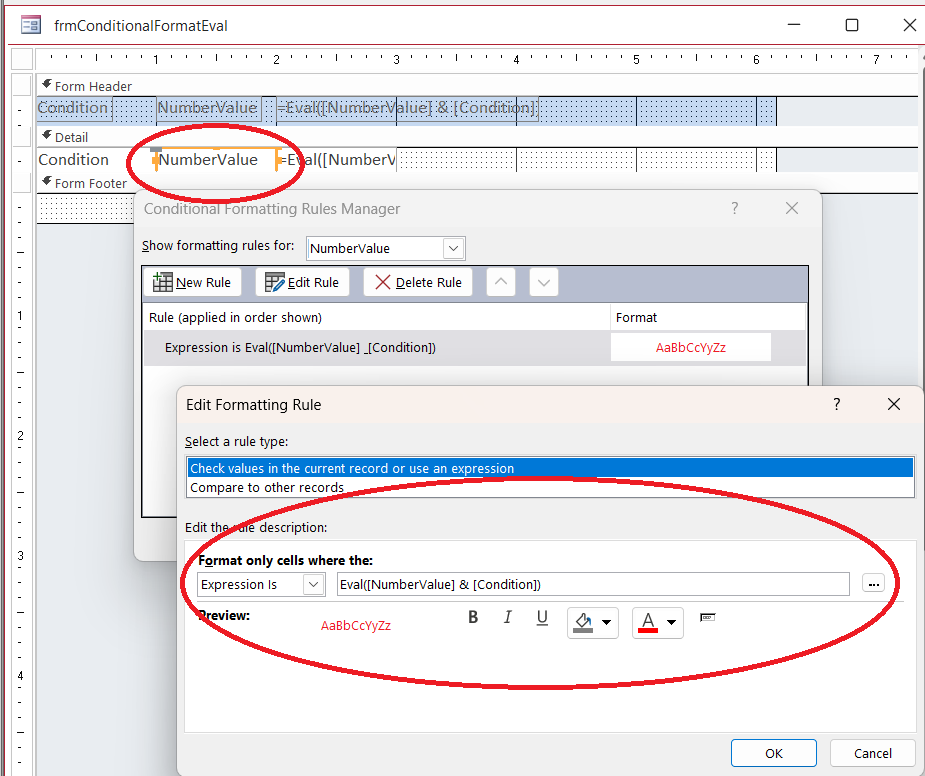
Task: Click OK in Edit Formatting Rule
Action: pos(773,754)
